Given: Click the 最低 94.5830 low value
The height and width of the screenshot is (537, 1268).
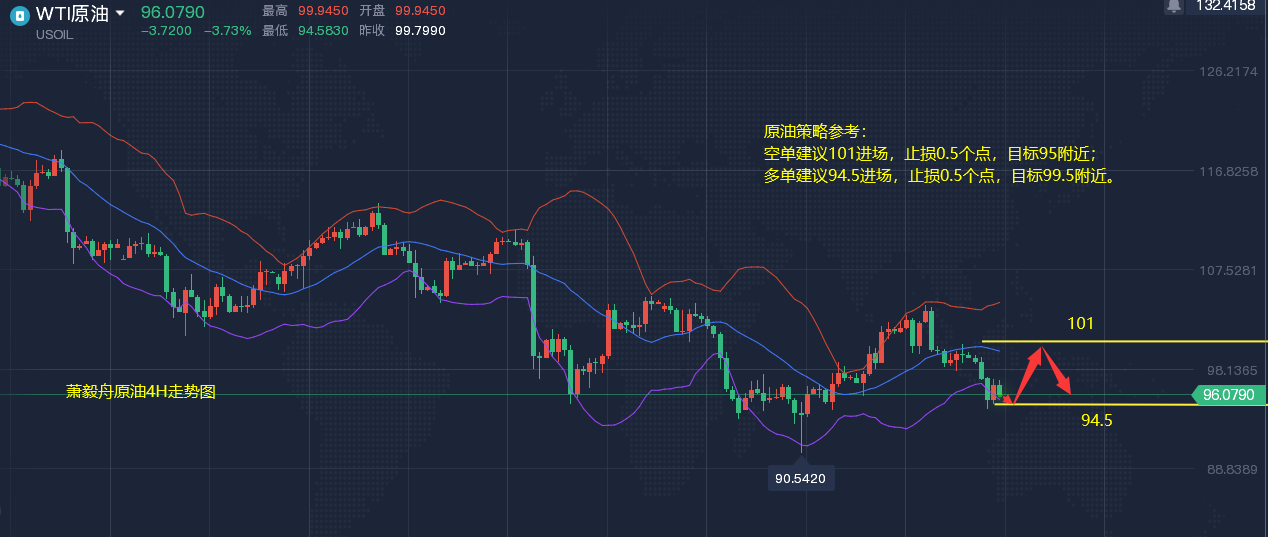Looking at the screenshot, I should [x=322, y=31].
